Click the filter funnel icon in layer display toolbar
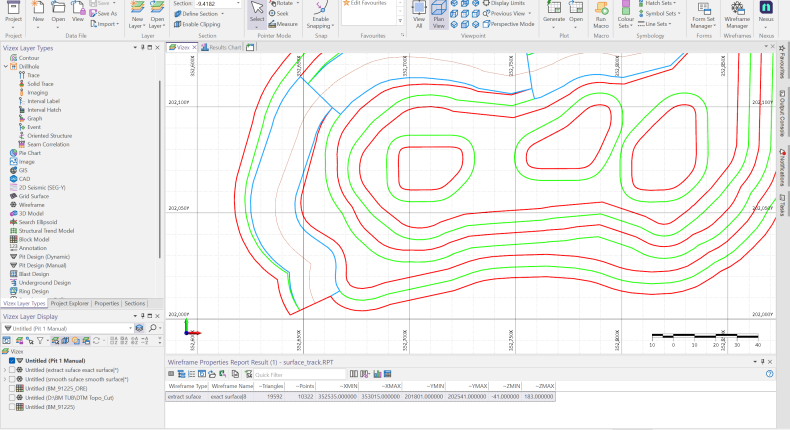 coord(40,341)
